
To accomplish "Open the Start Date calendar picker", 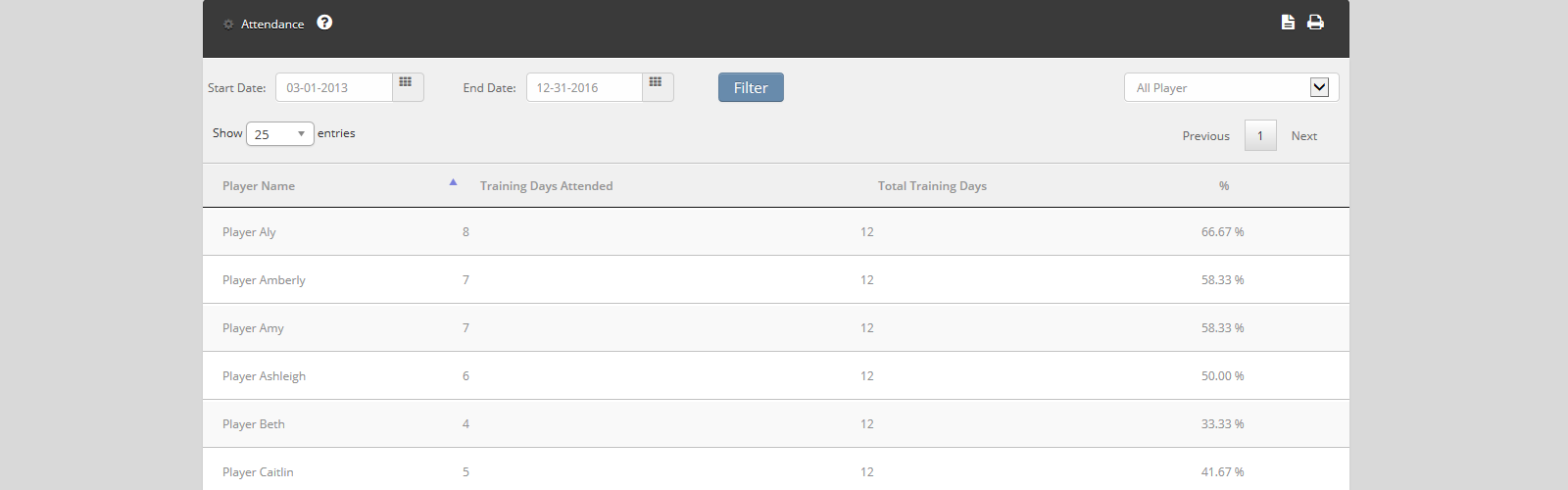I will coord(407,86).
